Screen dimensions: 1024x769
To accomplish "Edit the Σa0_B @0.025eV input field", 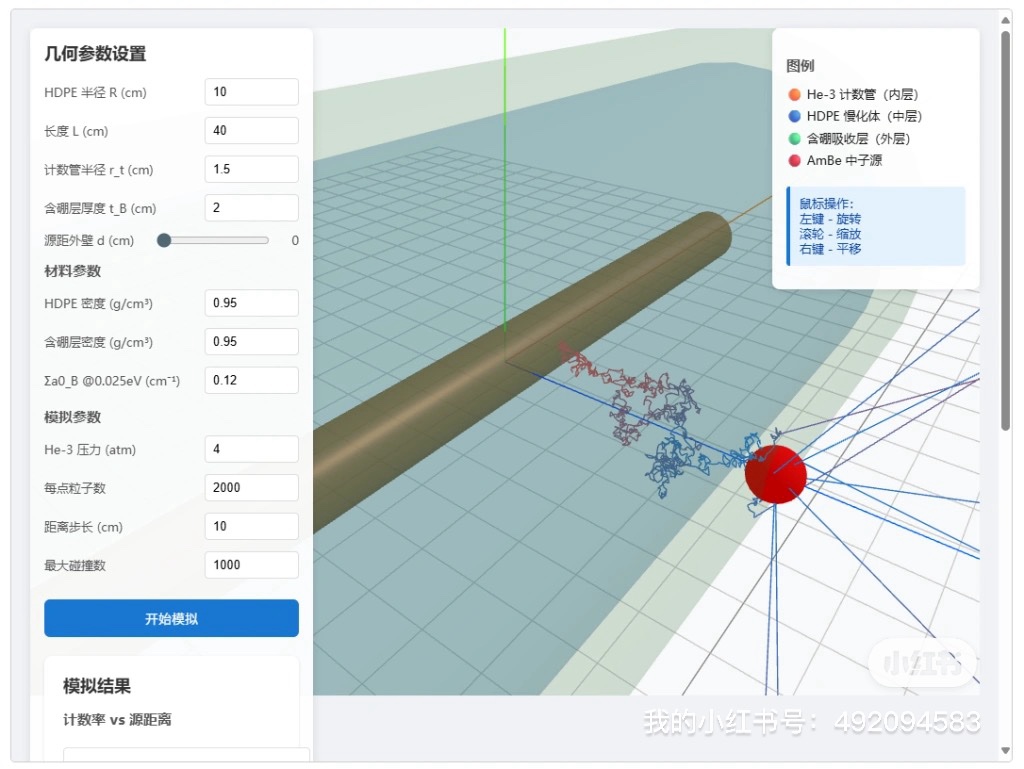I will point(251,380).
